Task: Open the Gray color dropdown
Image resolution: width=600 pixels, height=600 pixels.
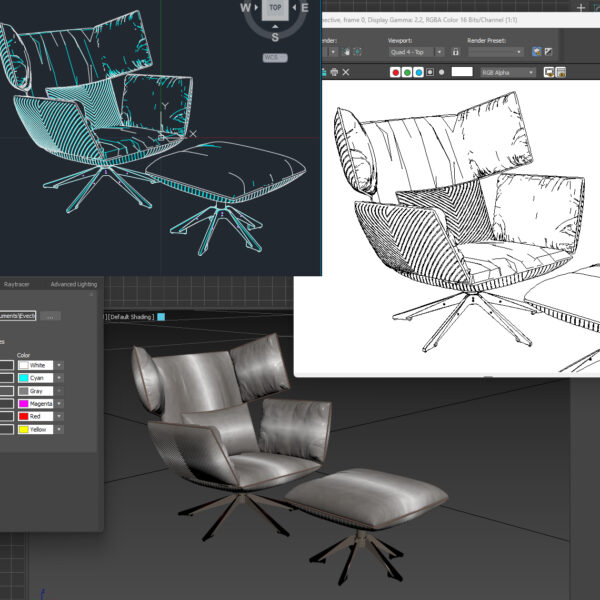Action: pos(59,391)
